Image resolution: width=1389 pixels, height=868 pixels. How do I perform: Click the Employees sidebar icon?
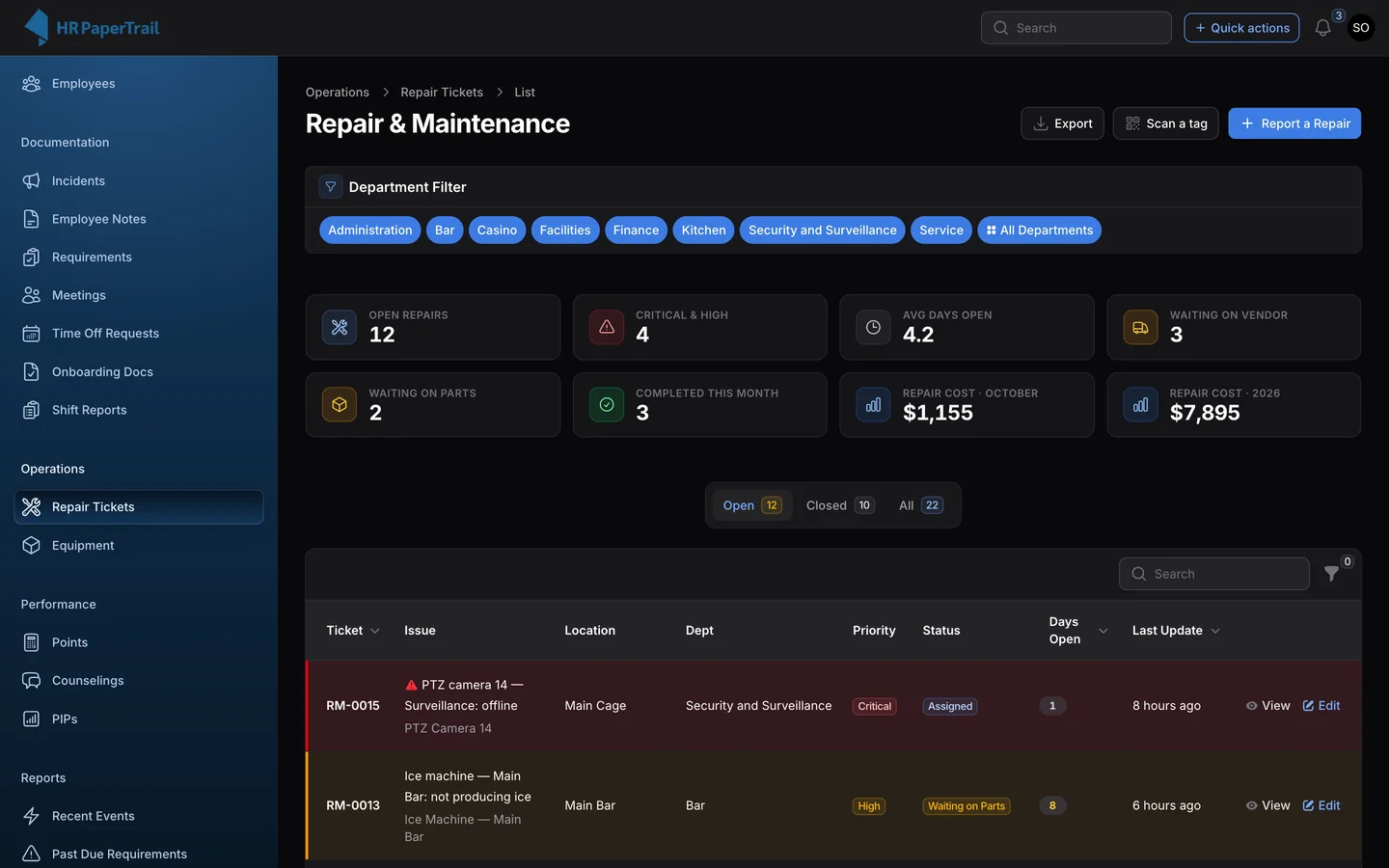point(31,84)
